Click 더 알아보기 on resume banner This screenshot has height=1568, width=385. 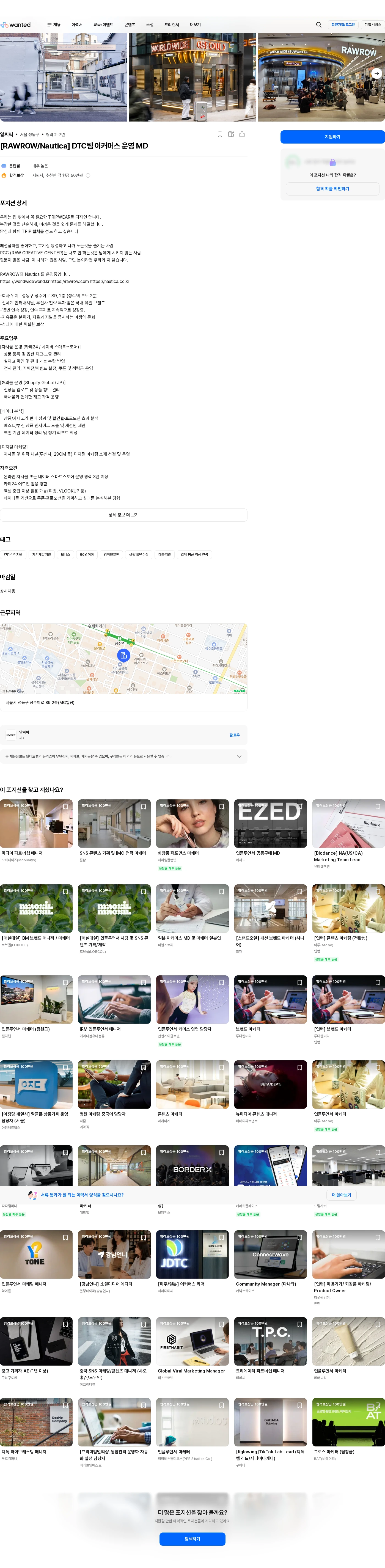341,1195
